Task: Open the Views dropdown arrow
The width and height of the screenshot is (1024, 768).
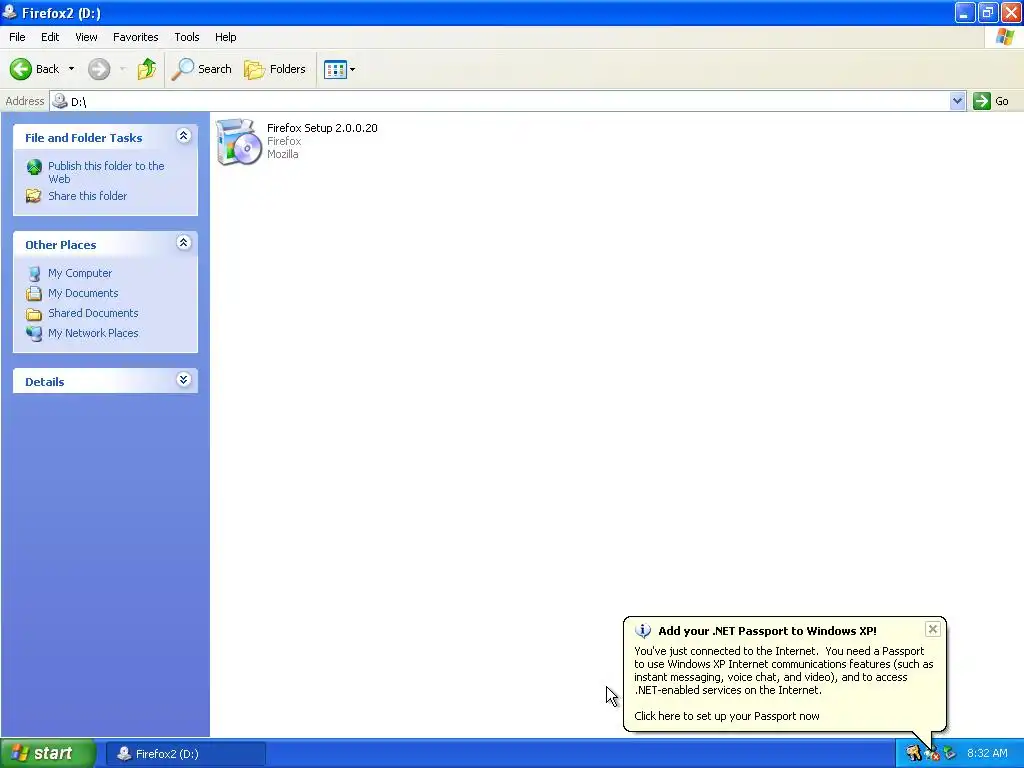Action: tap(353, 69)
